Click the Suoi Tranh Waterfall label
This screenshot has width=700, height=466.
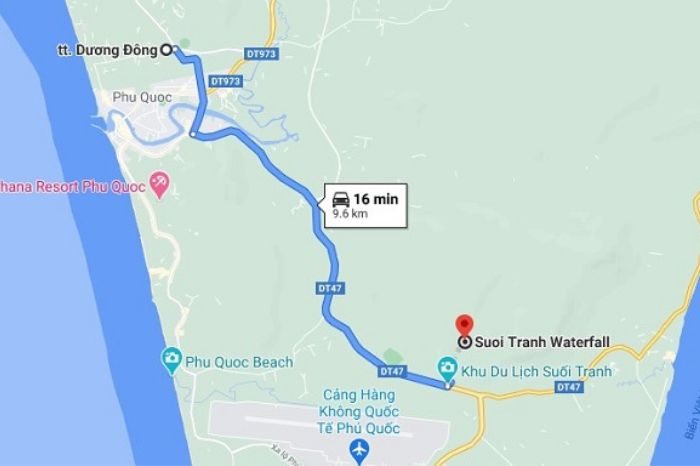click(542, 342)
